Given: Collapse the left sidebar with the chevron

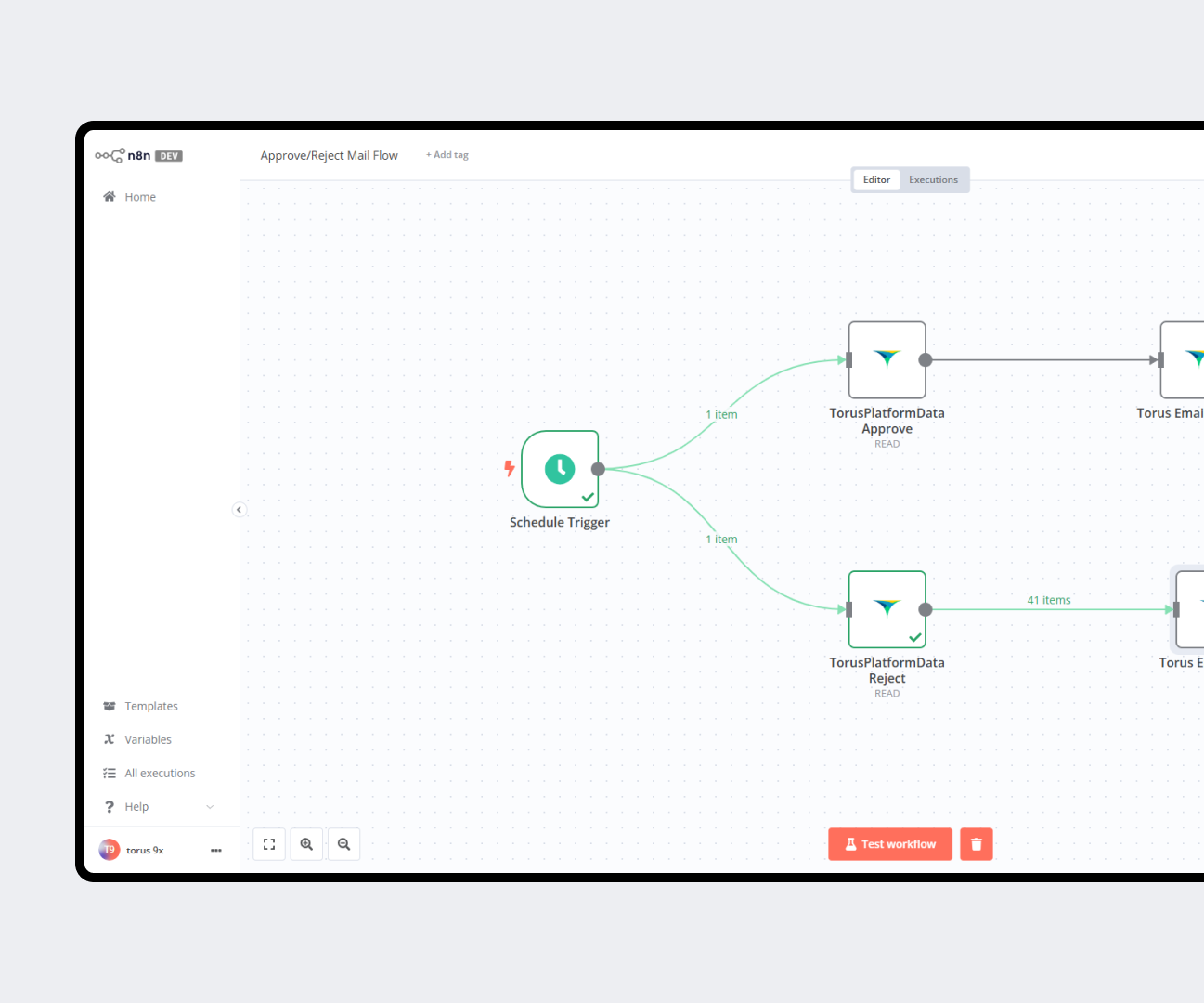Looking at the screenshot, I should point(239,509).
